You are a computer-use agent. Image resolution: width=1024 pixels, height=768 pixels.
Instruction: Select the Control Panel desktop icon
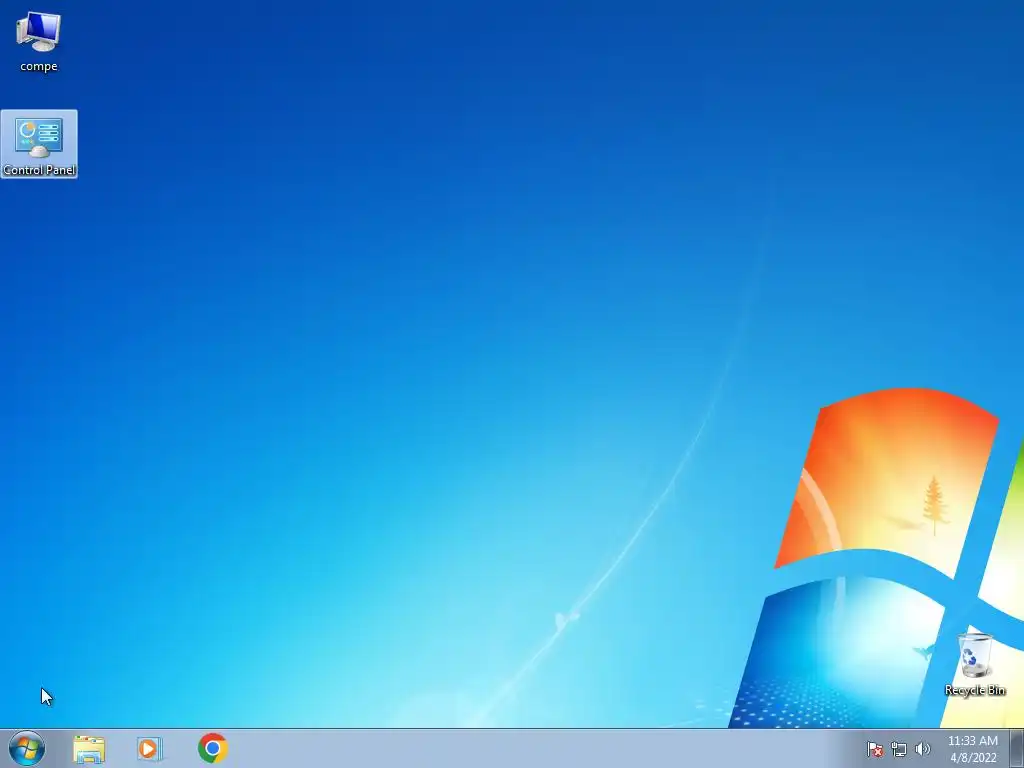39,144
